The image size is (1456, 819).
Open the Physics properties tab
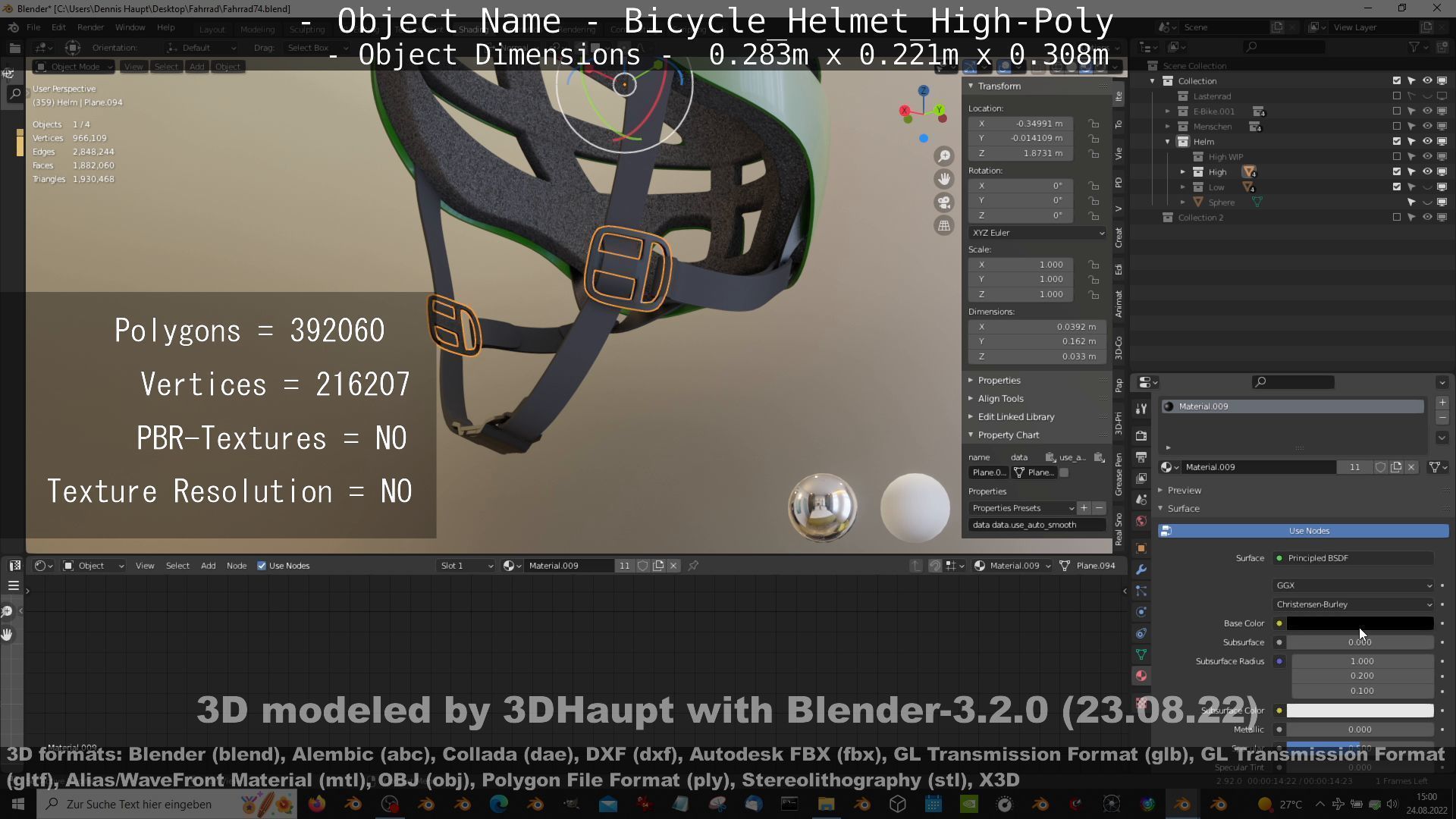pyautogui.click(x=1141, y=612)
